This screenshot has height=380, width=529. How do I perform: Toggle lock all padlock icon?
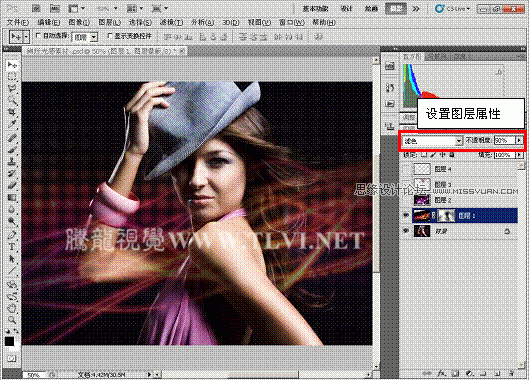coord(452,155)
